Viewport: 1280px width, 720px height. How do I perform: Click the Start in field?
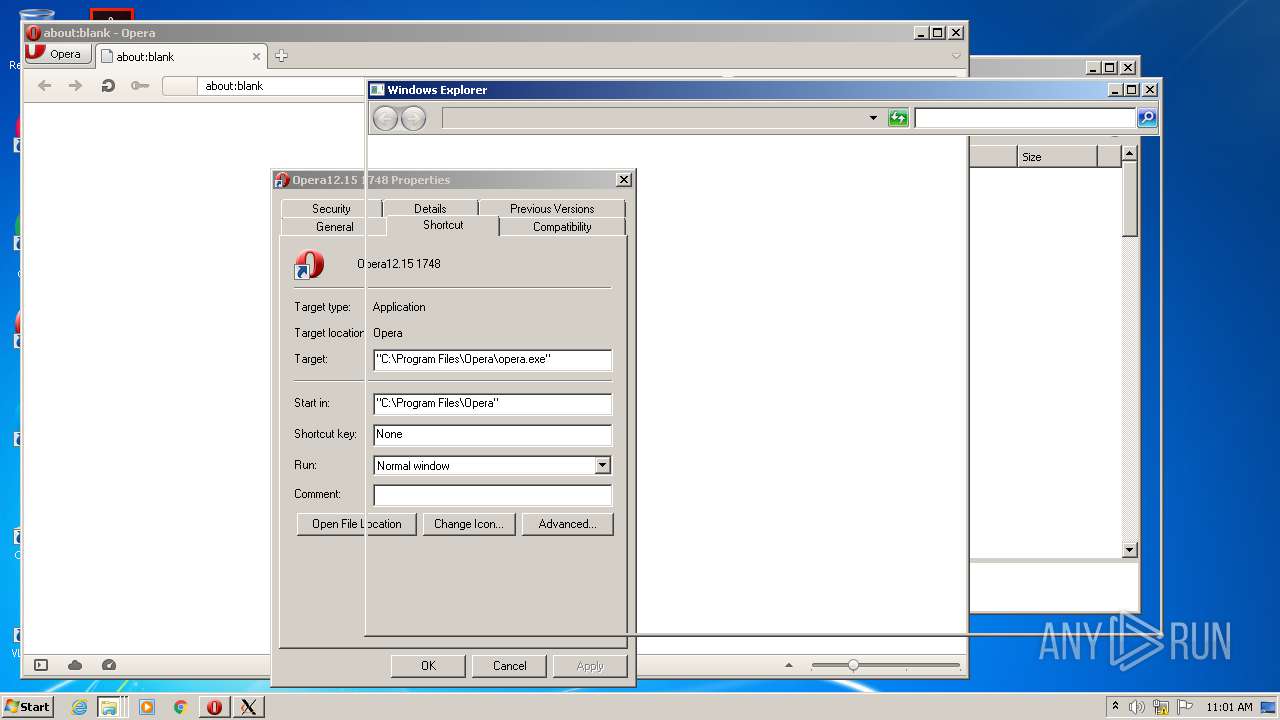pyautogui.click(x=492, y=403)
